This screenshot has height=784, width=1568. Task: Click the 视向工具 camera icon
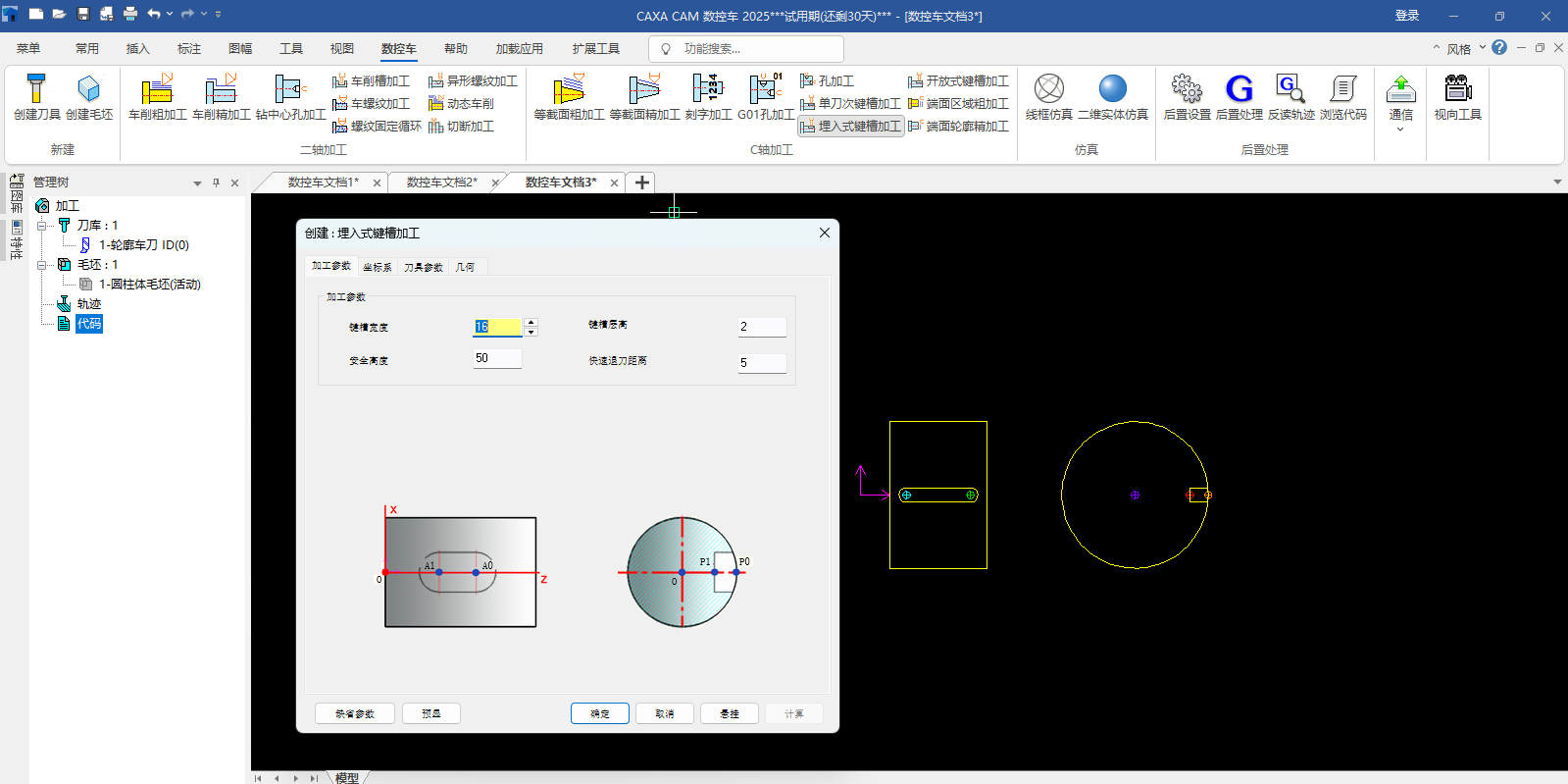tap(1457, 89)
